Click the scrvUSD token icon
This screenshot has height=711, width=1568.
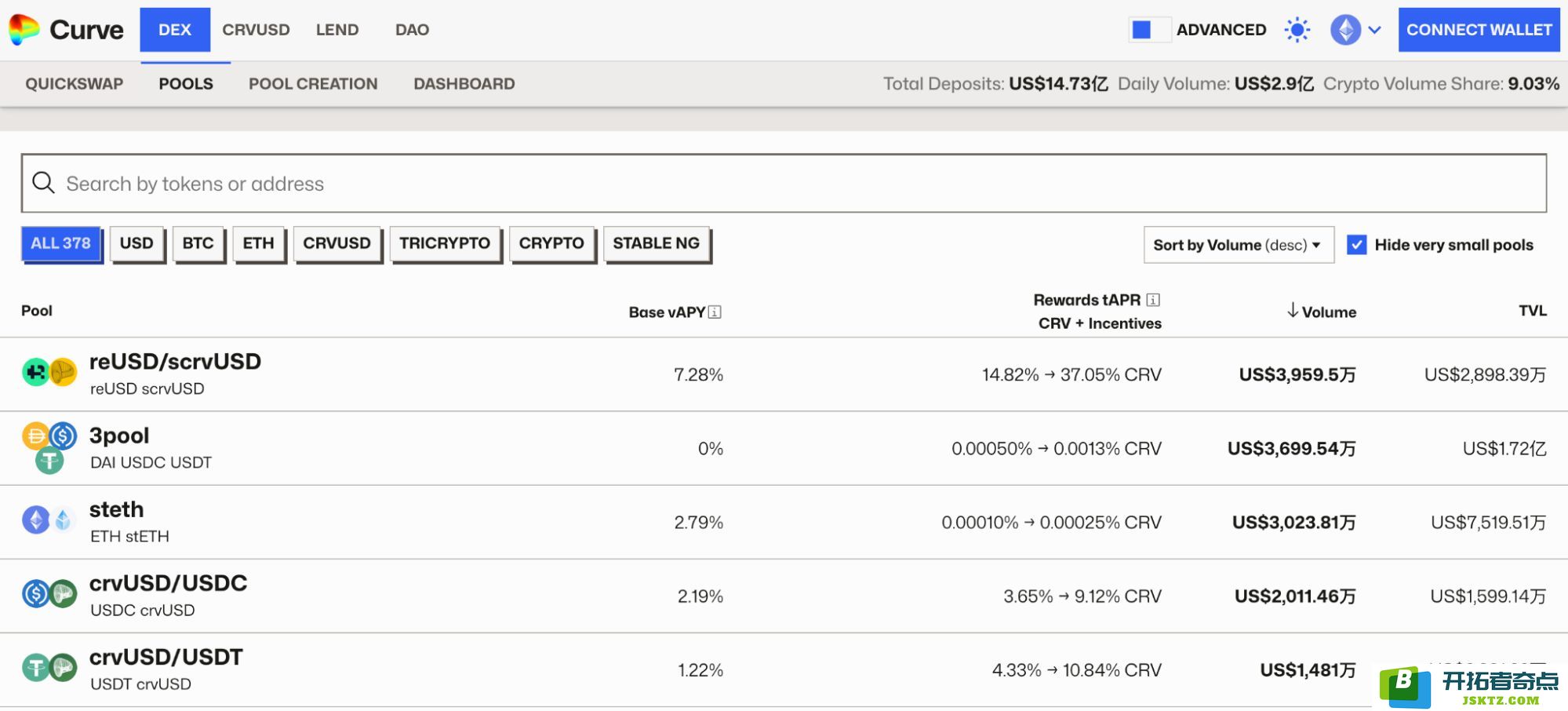coord(64,371)
